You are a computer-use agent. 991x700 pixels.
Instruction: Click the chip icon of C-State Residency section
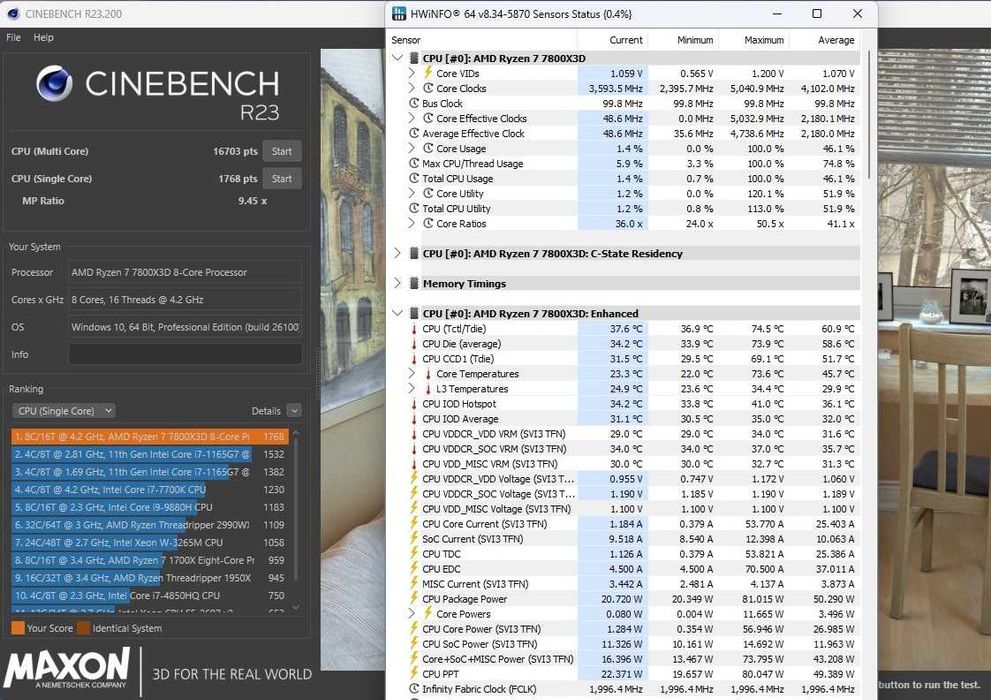pyautogui.click(x=414, y=253)
